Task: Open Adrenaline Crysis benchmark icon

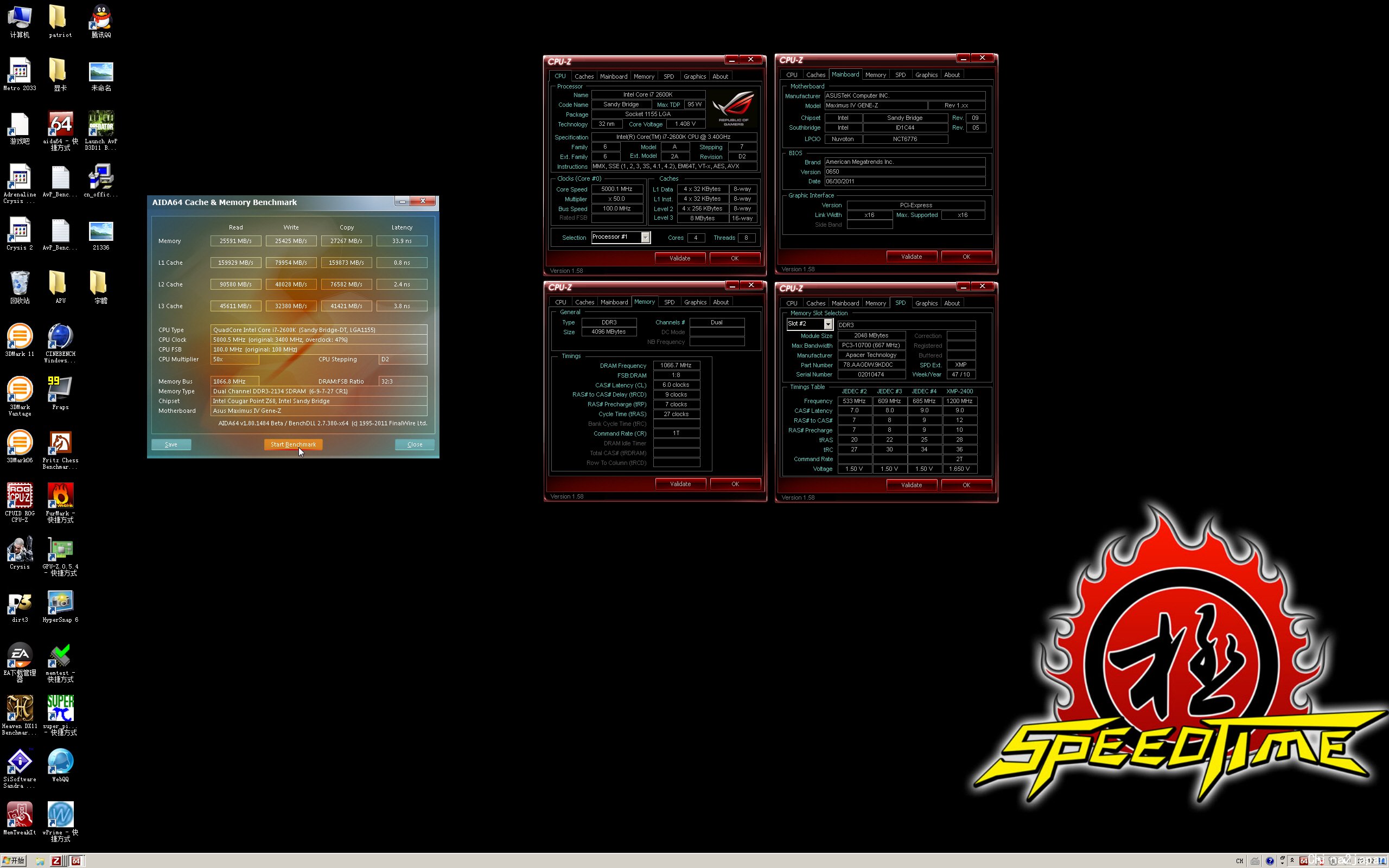Action: [x=20, y=184]
